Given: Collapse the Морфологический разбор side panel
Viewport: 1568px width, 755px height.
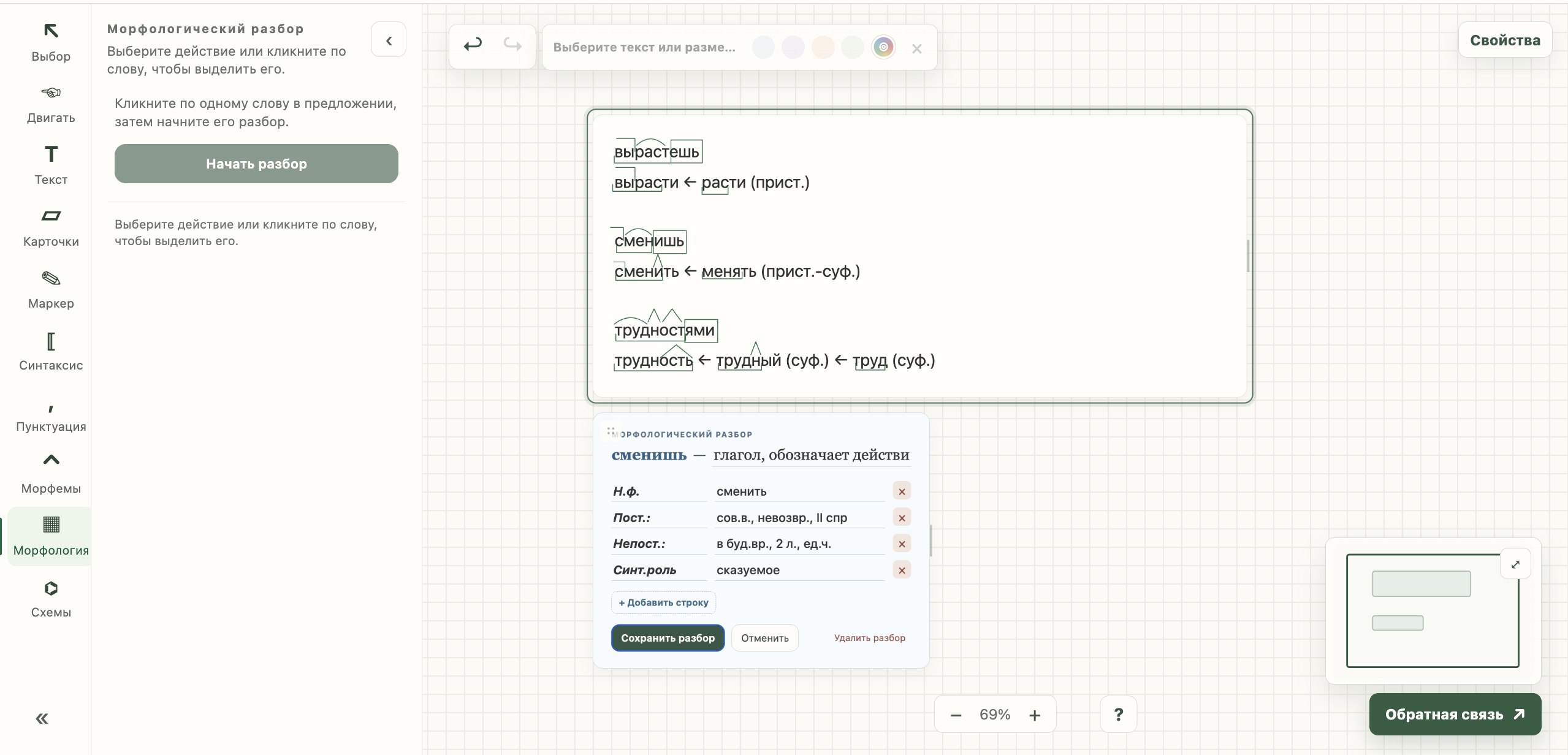Looking at the screenshot, I should coord(389,40).
